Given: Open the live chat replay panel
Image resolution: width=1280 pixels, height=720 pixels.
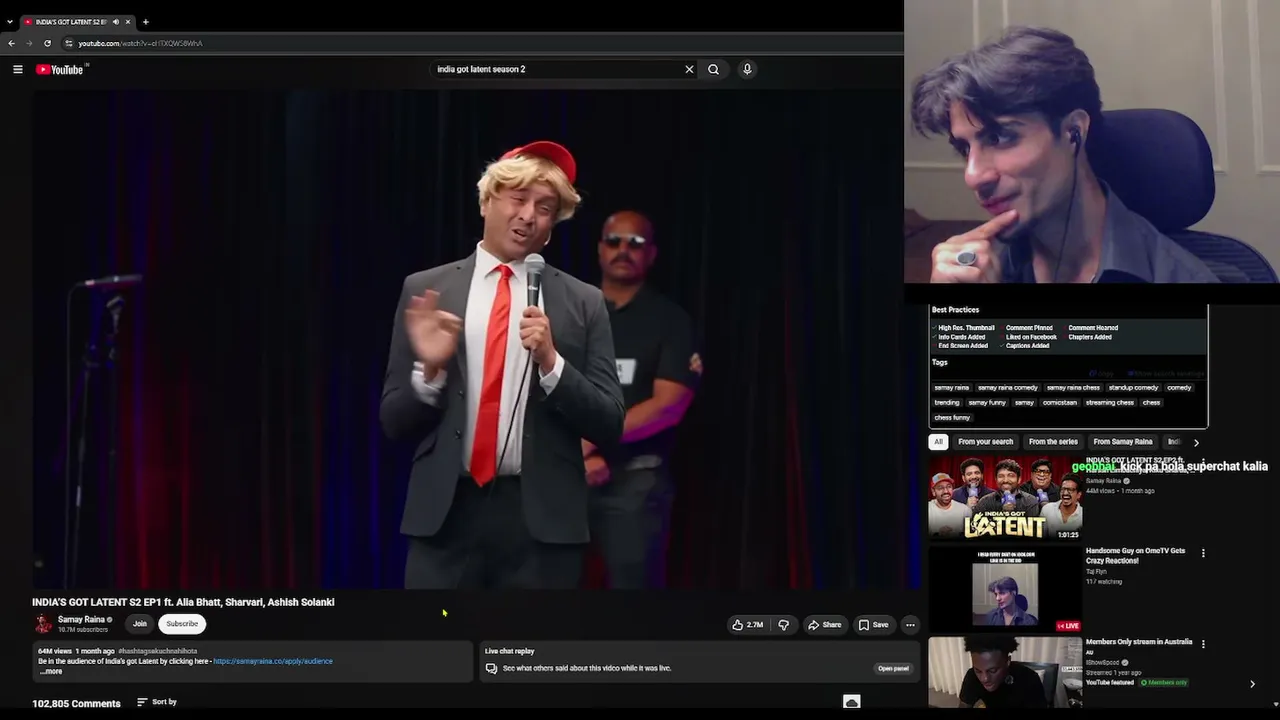Looking at the screenshot, I should [893, 668].
